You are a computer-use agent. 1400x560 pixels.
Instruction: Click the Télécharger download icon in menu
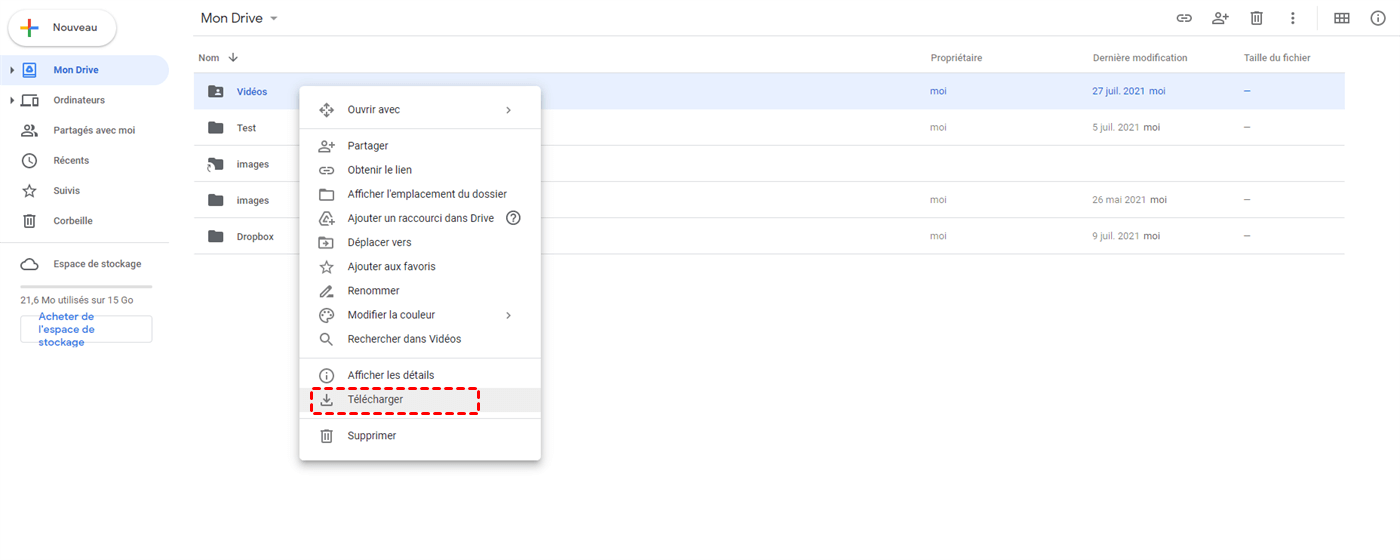326,399
